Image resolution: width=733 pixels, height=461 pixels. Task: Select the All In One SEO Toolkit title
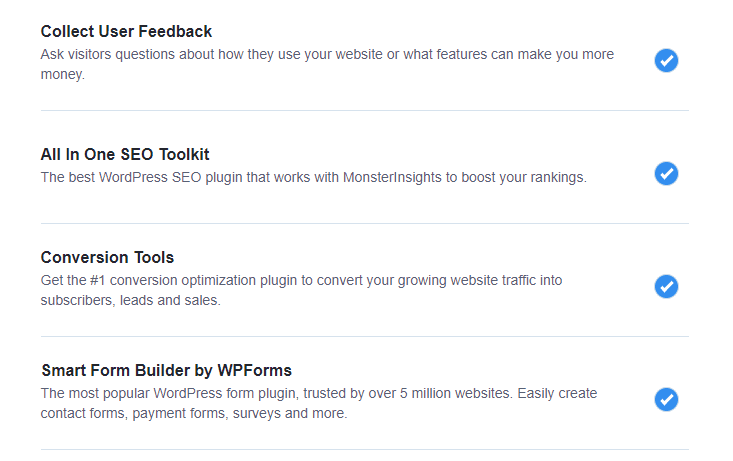(x=125, y=154)
